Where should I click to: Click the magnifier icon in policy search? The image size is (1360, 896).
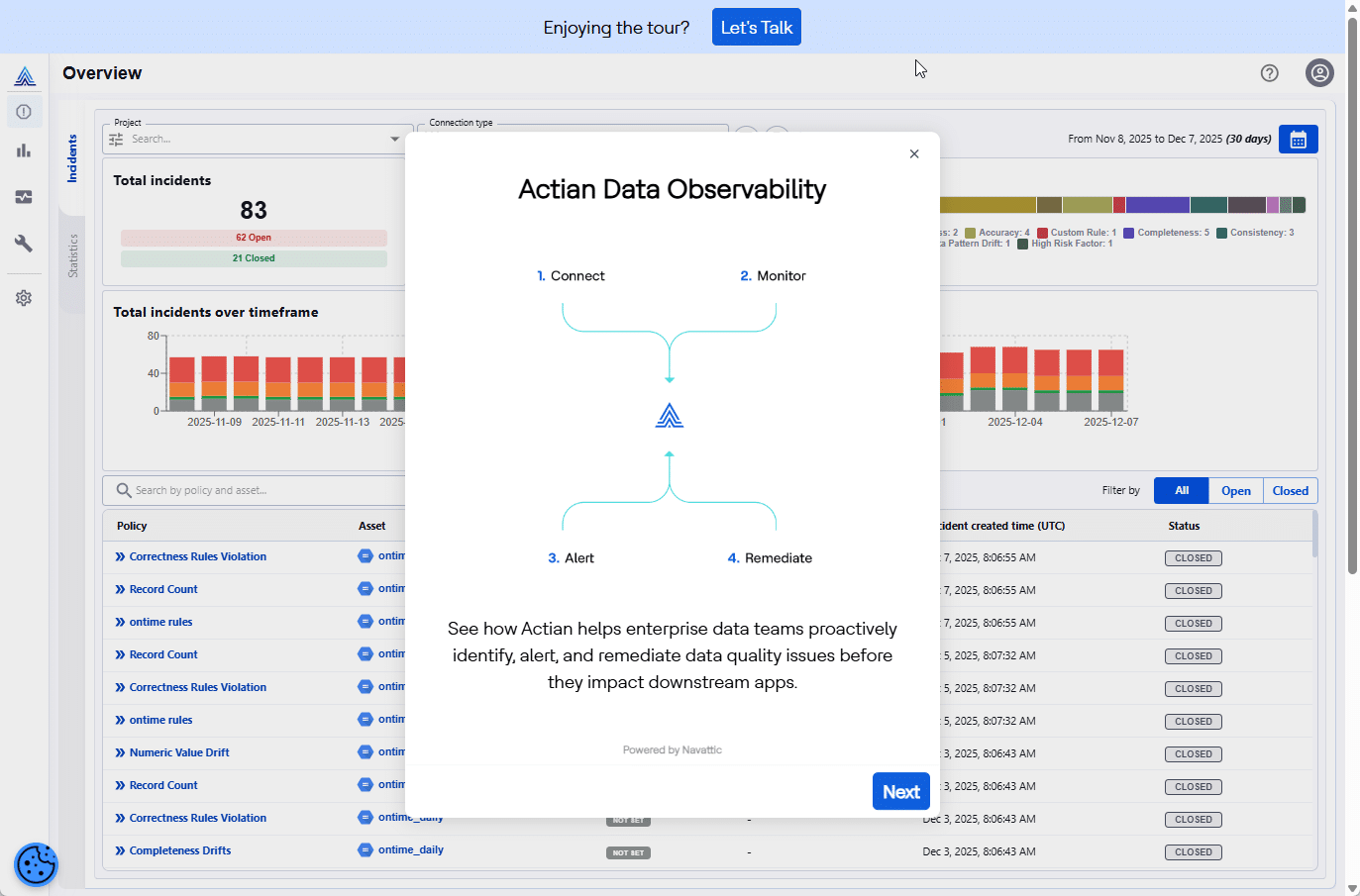click(x=124, y=490)
